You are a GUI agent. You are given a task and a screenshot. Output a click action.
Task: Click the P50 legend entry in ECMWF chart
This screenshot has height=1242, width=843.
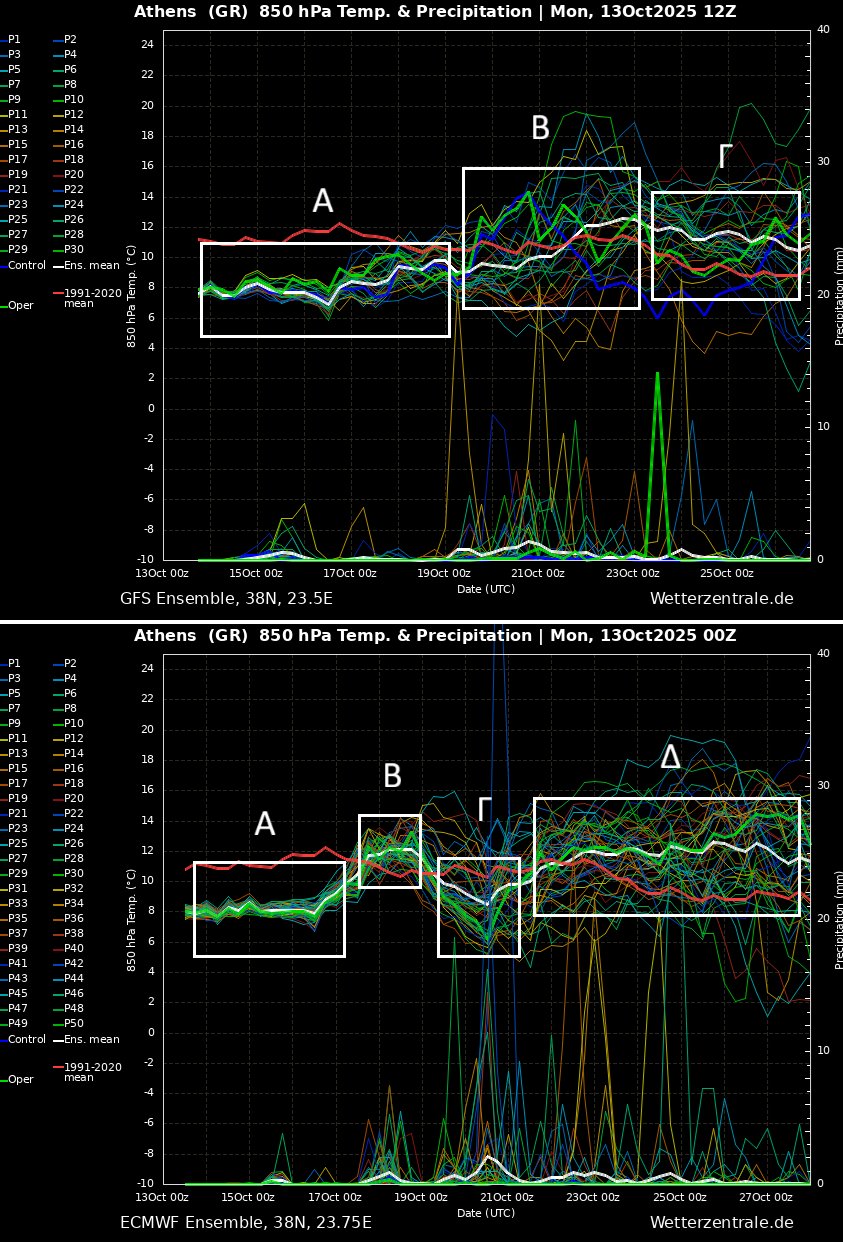[77, 1024]
